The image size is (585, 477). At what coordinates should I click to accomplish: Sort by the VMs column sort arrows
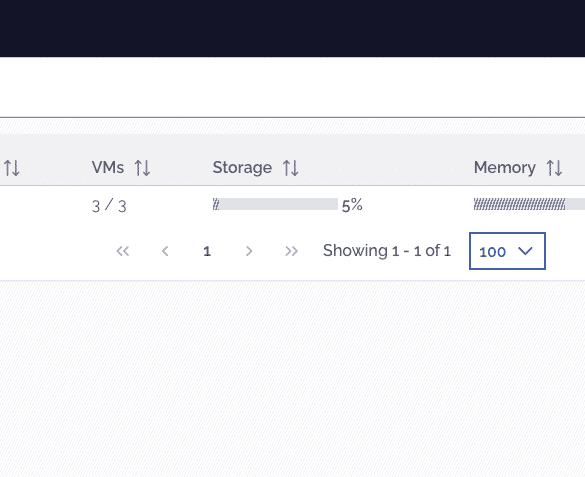click(x=142, y=168)
